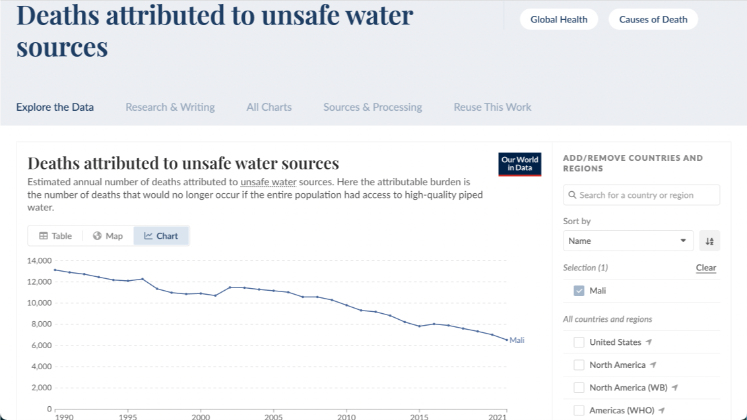Open the Sort by Name dropdown
The width and height of the screenshot is (747, 420).
(x=628, y=241)
